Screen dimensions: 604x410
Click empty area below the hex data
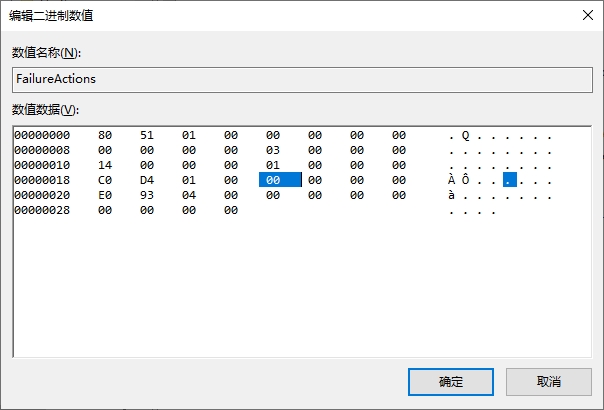pyautogui.click(x=300, y=290)
